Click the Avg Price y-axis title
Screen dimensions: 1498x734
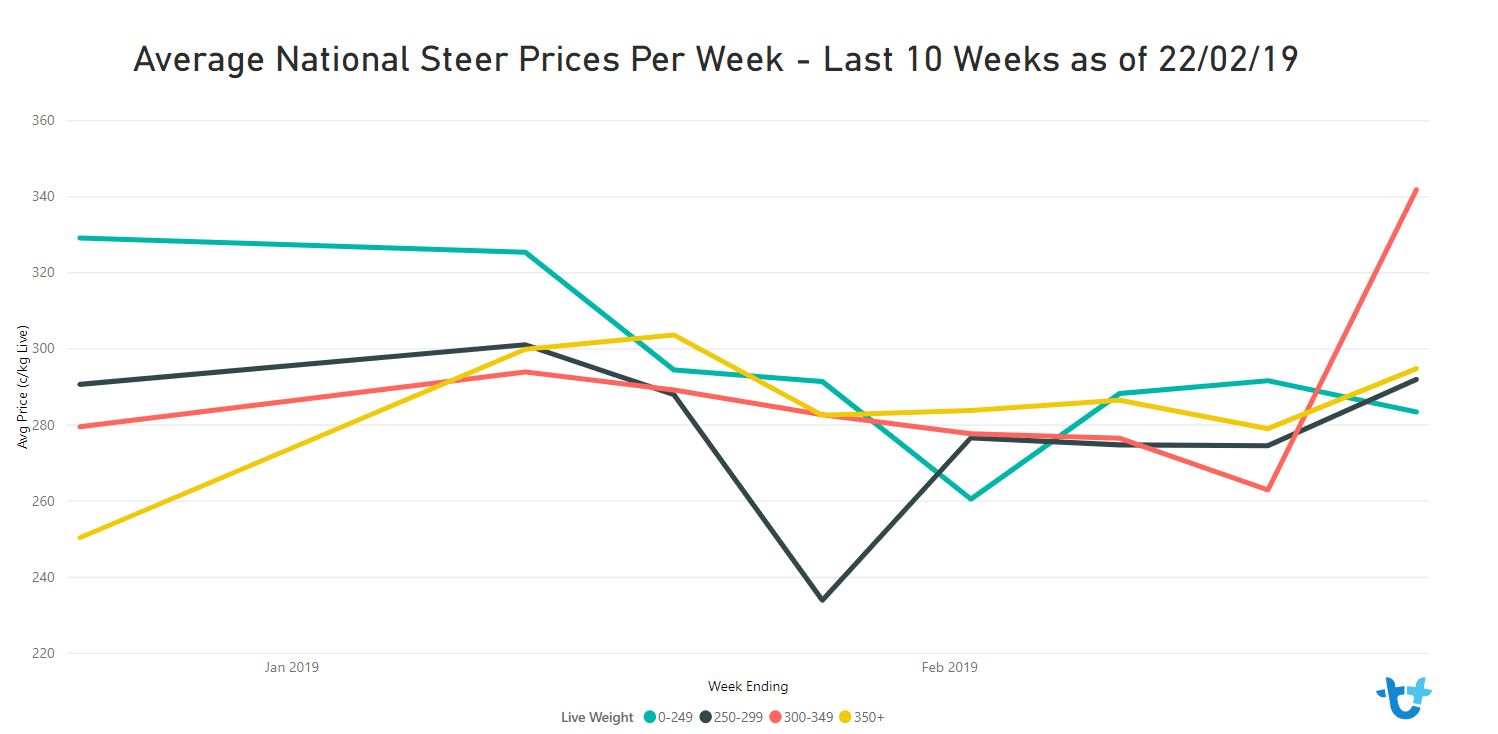(22, 387)
